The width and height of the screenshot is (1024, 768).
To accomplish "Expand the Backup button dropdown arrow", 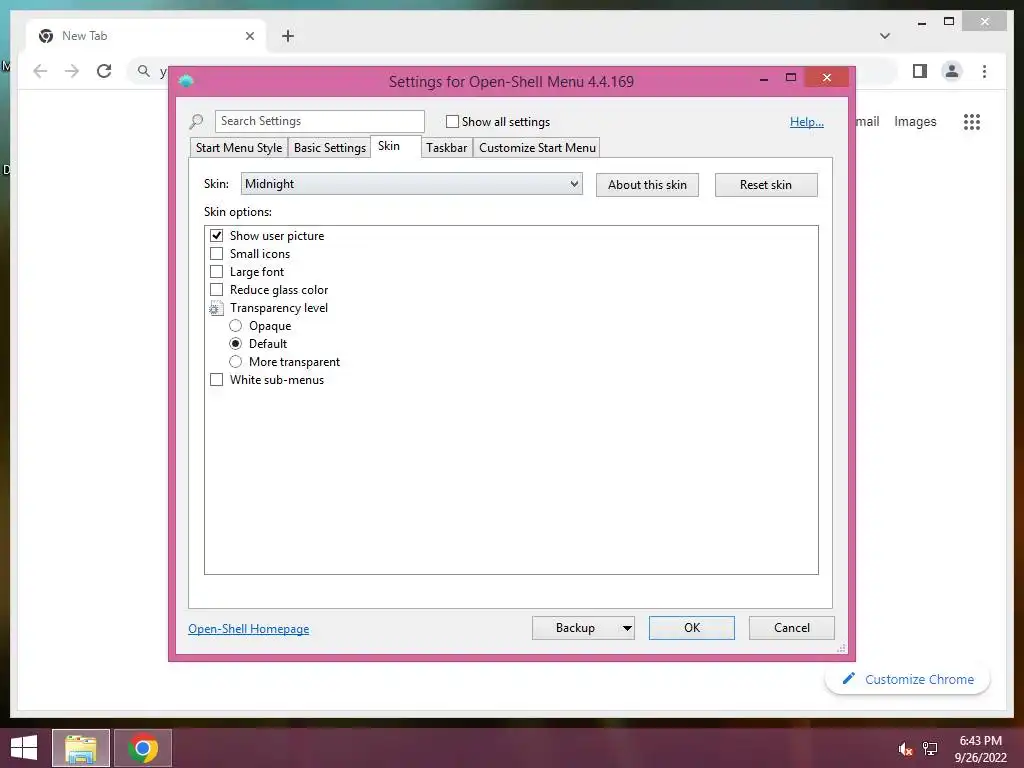I will pyautogui.click(x=627, y=628).
